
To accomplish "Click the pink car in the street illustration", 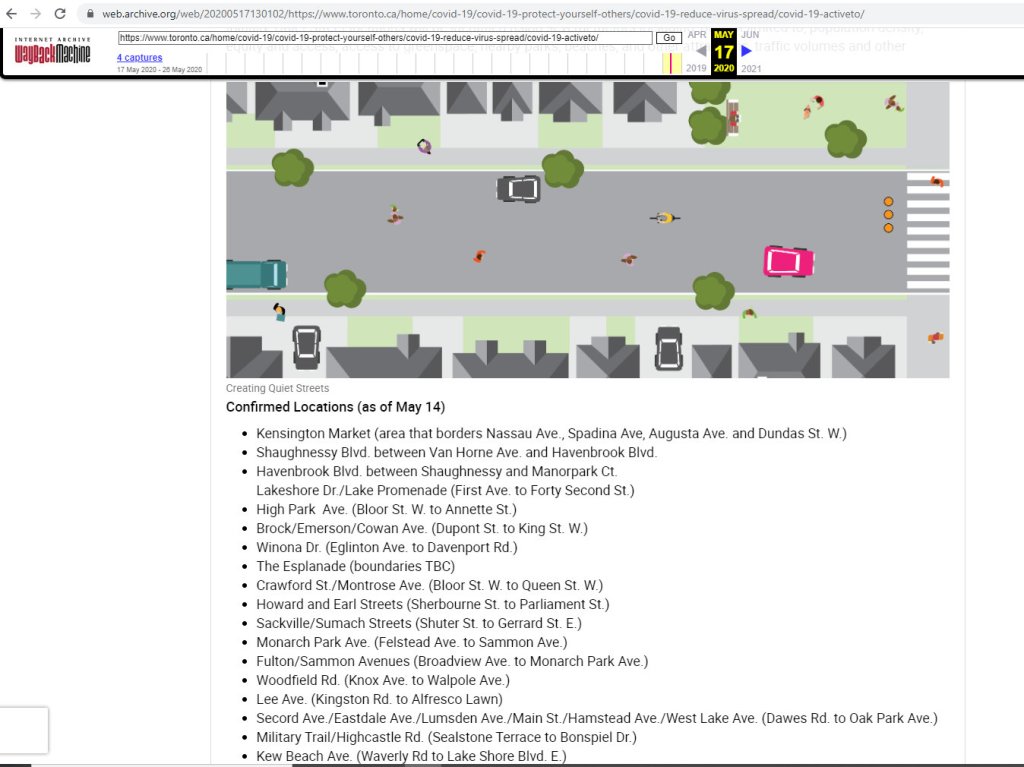I will [x=789, y=262].
